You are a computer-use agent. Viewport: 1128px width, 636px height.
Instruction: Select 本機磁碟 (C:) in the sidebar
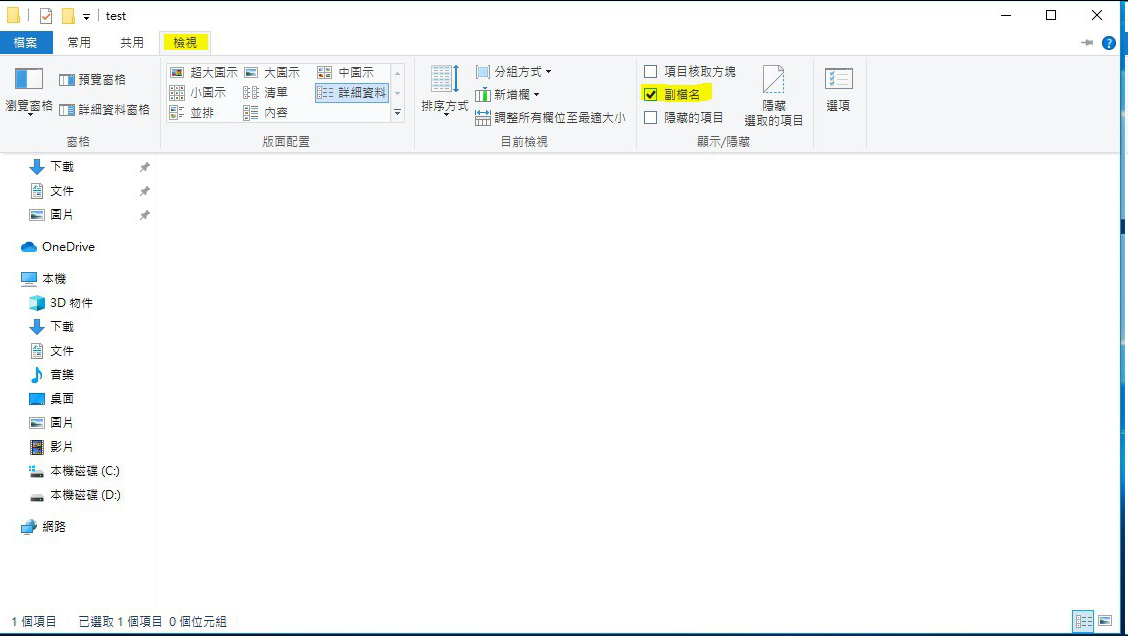[x=84, y=471]
